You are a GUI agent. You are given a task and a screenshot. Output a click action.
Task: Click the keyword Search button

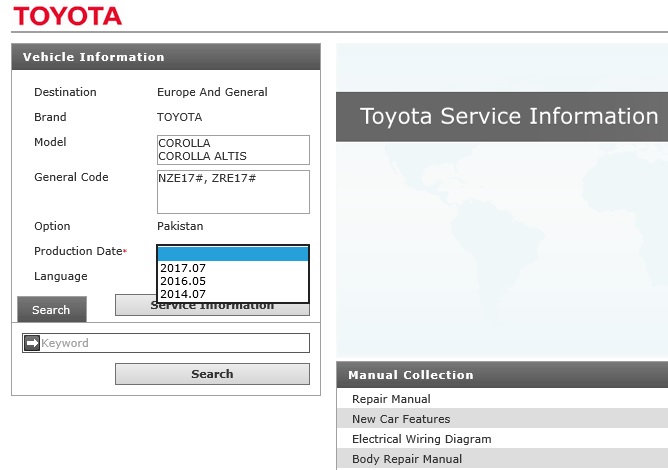pos(212,374)
